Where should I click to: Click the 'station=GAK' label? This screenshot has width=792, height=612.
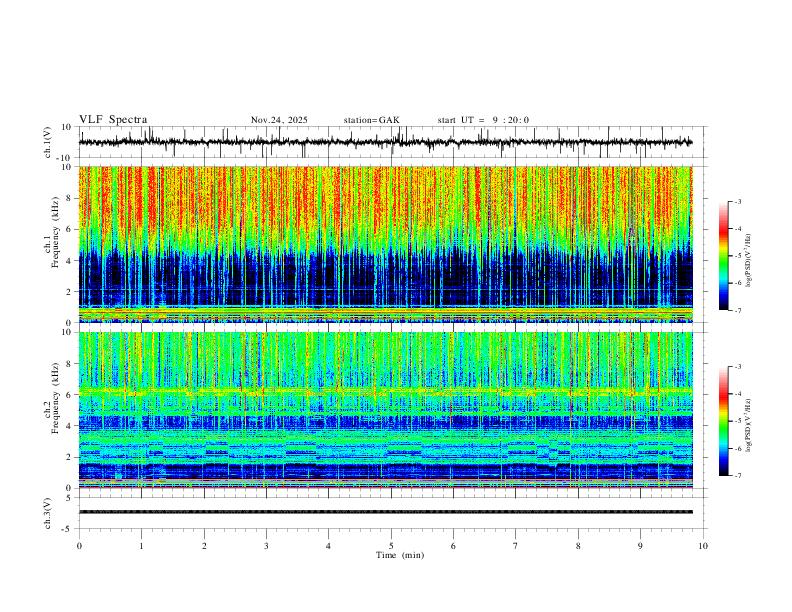click(x=371, y=120)
